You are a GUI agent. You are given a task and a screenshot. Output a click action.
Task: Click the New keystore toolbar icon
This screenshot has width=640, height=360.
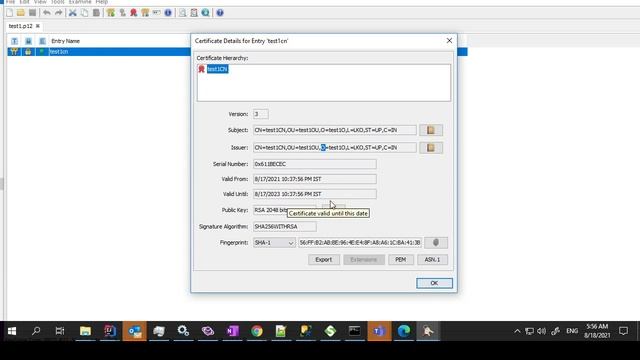[x=9, y=13]
